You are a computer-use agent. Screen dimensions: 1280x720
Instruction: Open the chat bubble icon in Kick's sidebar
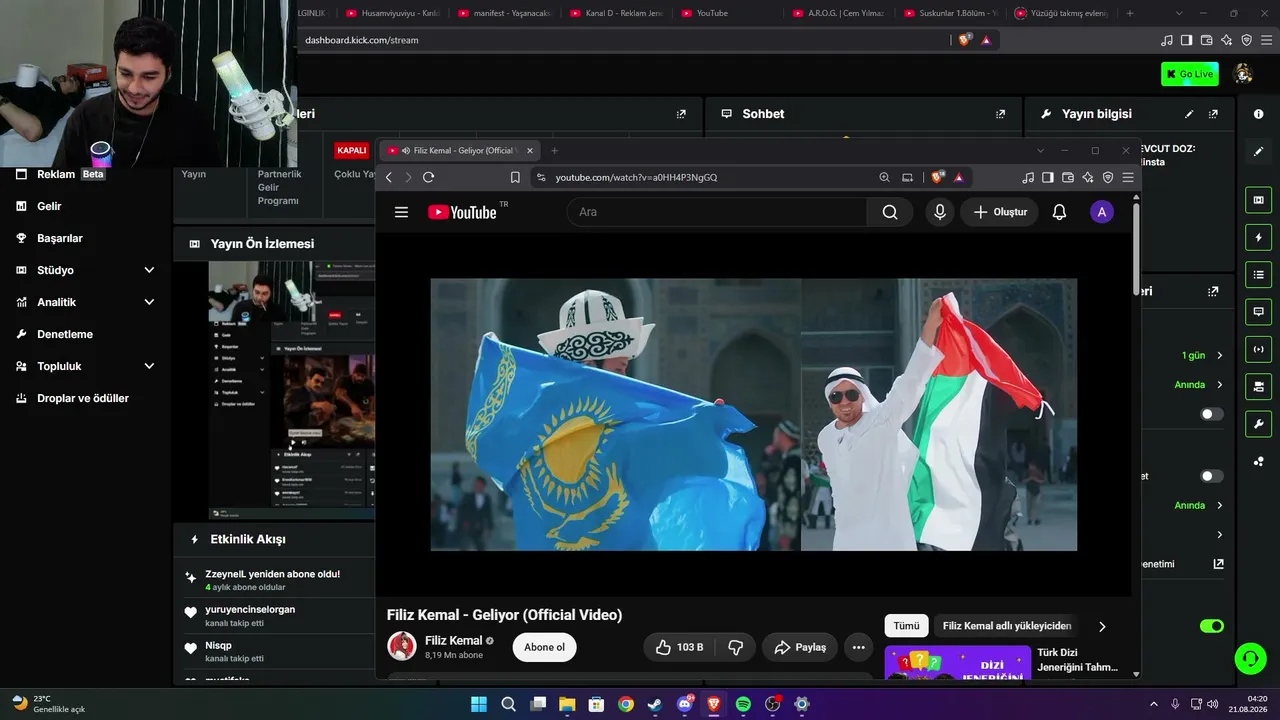(1258, 312)
